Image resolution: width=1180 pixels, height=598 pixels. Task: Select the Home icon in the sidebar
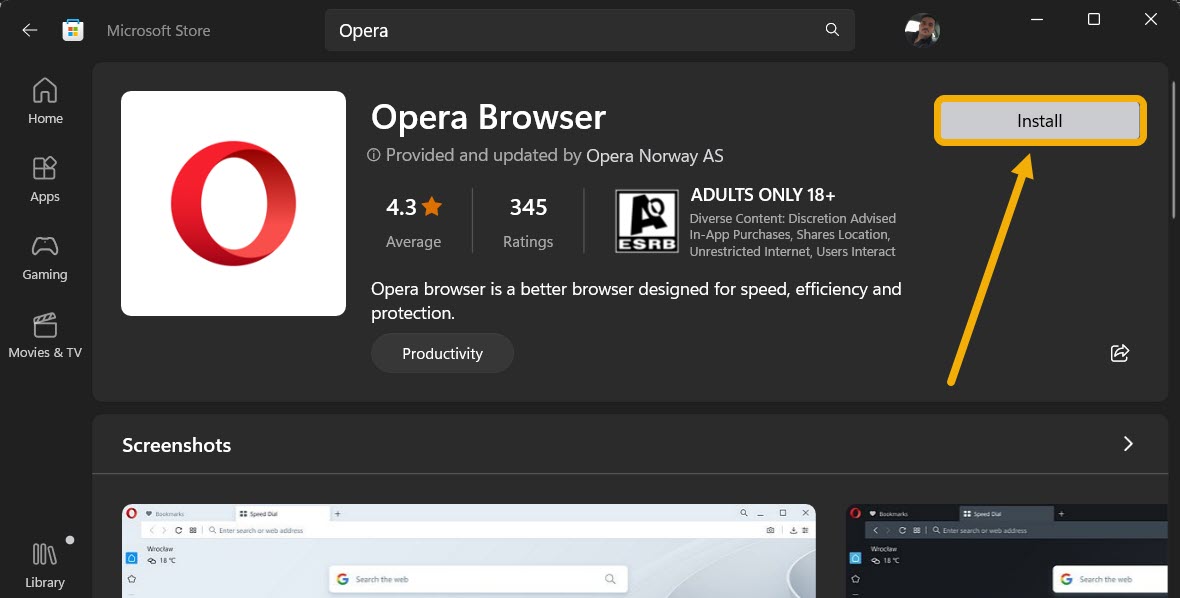click(44, 91)
